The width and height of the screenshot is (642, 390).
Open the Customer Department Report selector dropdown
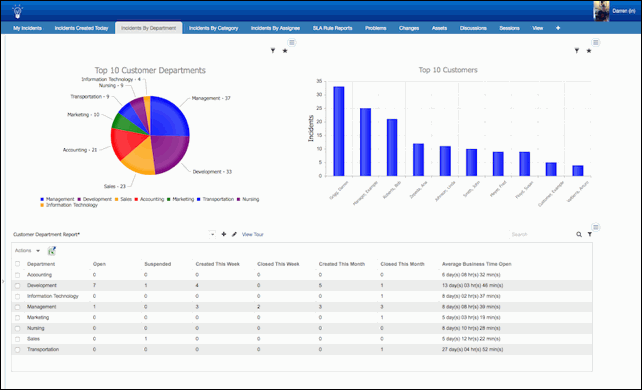(x=212, y=234)
